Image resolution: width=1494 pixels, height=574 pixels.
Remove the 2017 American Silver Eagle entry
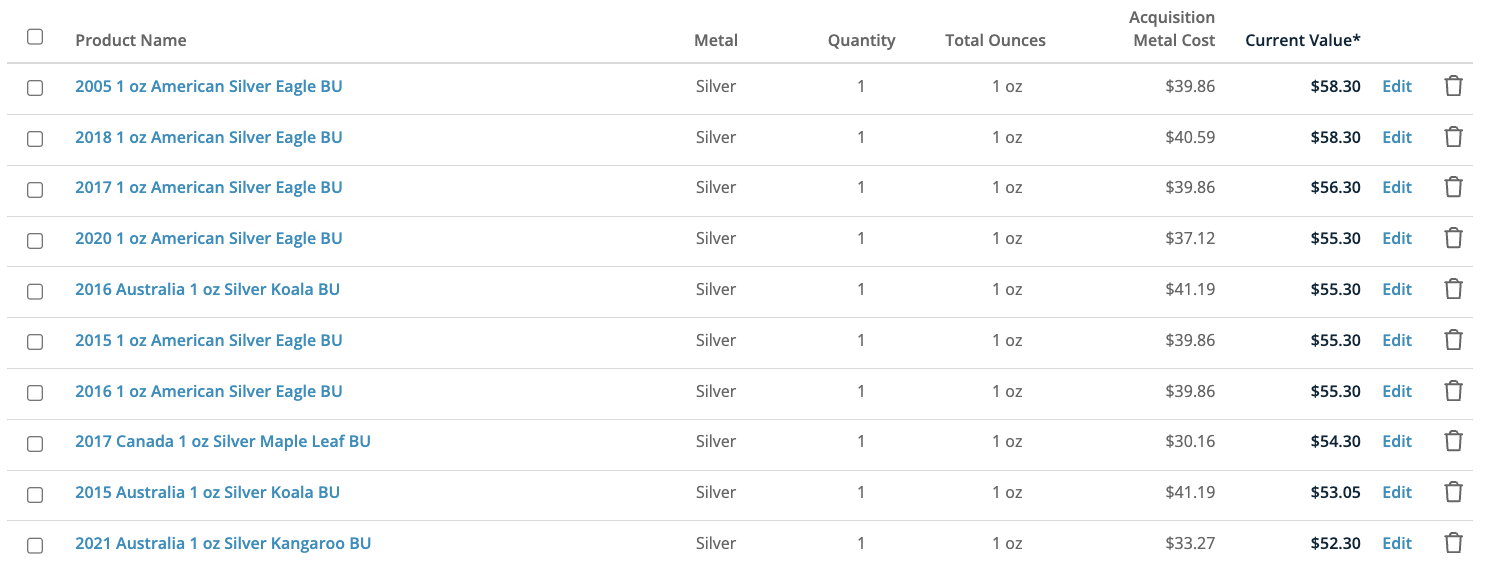click(1453, 187)
